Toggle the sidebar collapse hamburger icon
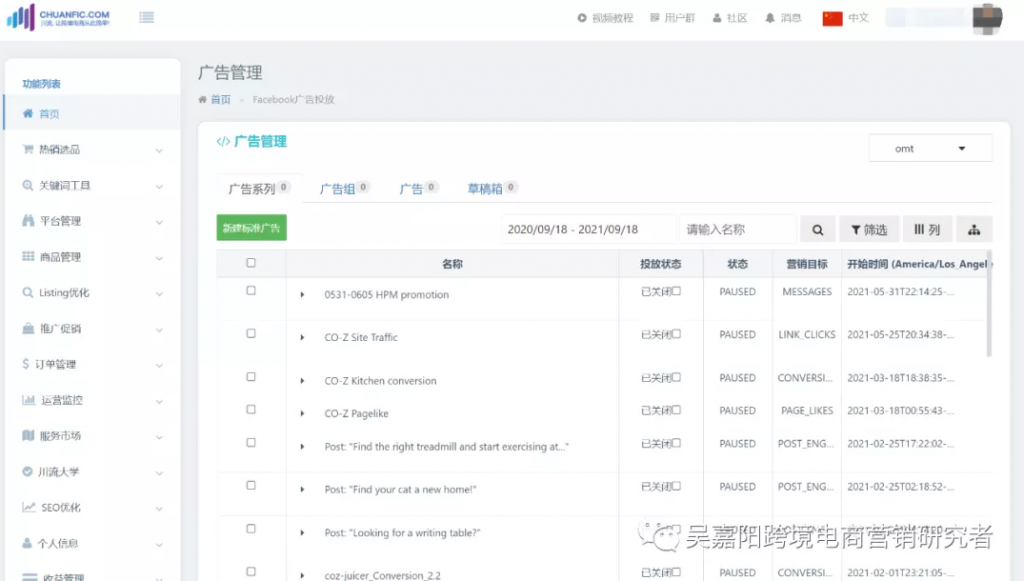The width and height of the screenshot is (1024, 581). (147, 18)
